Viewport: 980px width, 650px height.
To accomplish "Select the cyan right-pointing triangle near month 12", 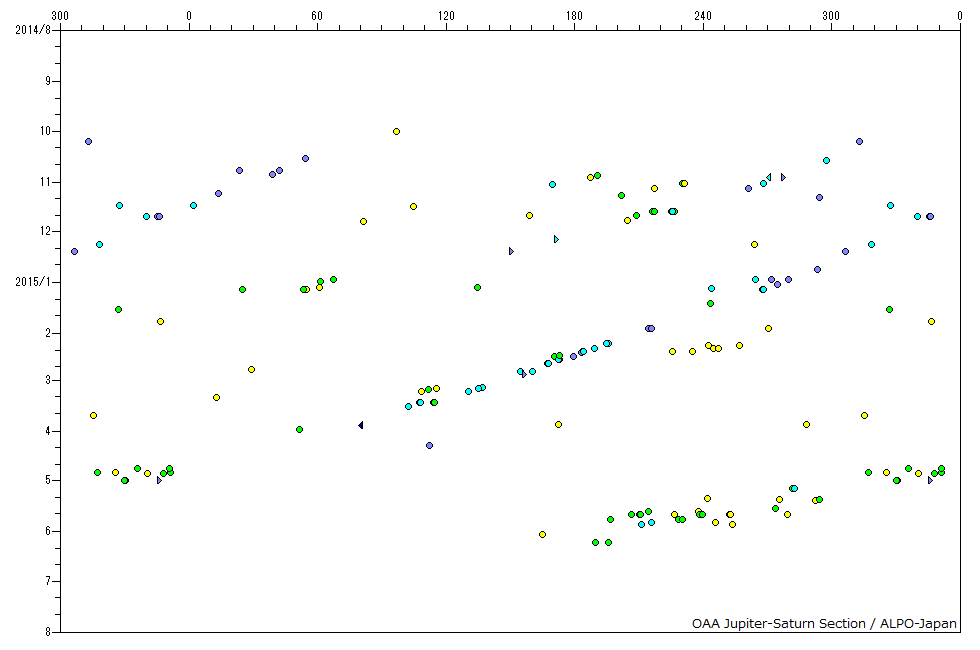I will [556, 239].
